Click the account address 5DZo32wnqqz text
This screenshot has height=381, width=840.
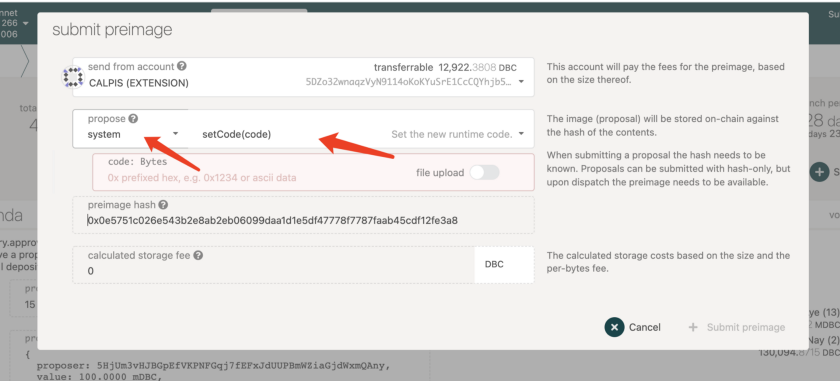click(408, 82)
